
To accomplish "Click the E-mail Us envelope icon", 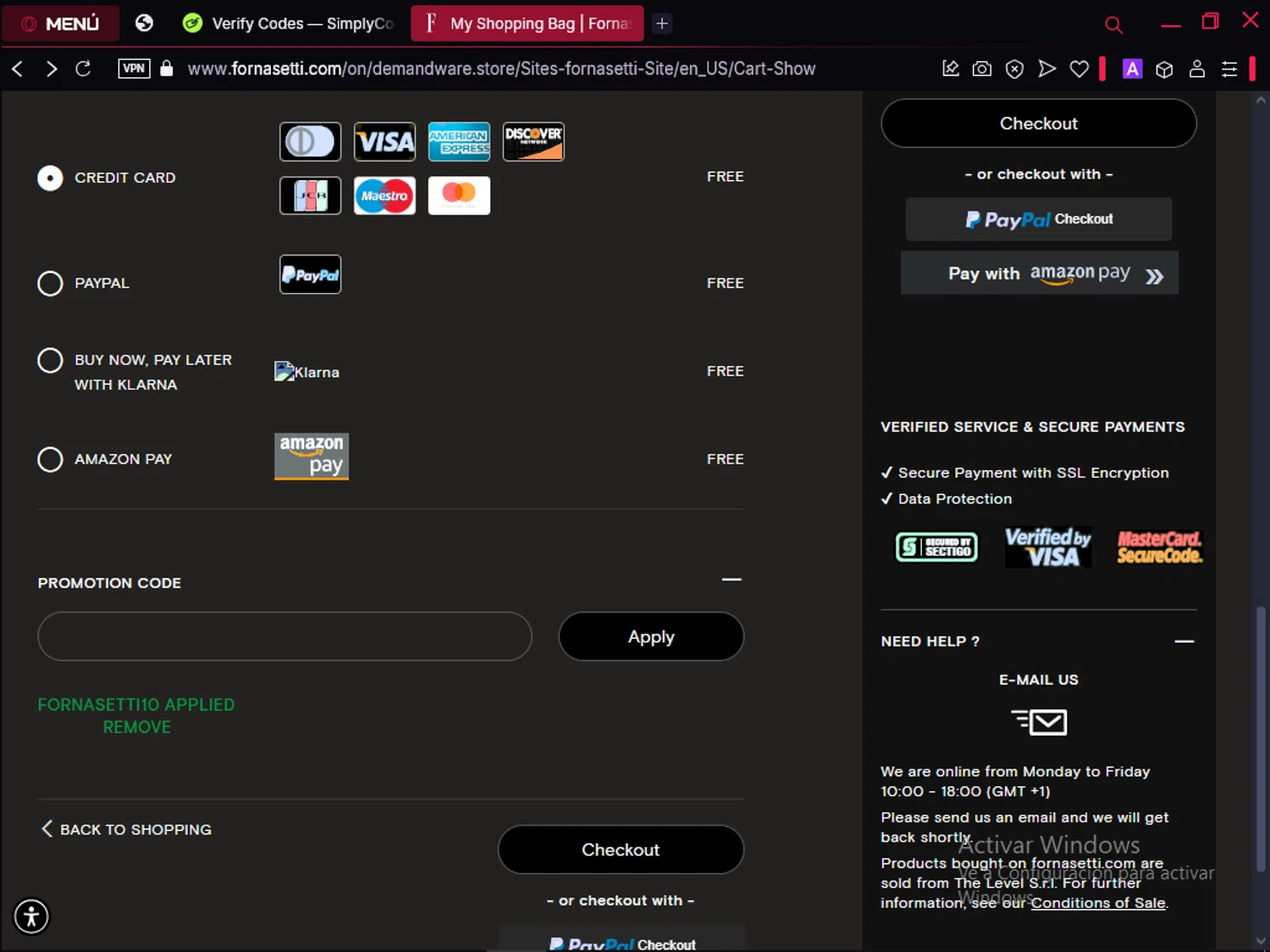I will 1039,722.
